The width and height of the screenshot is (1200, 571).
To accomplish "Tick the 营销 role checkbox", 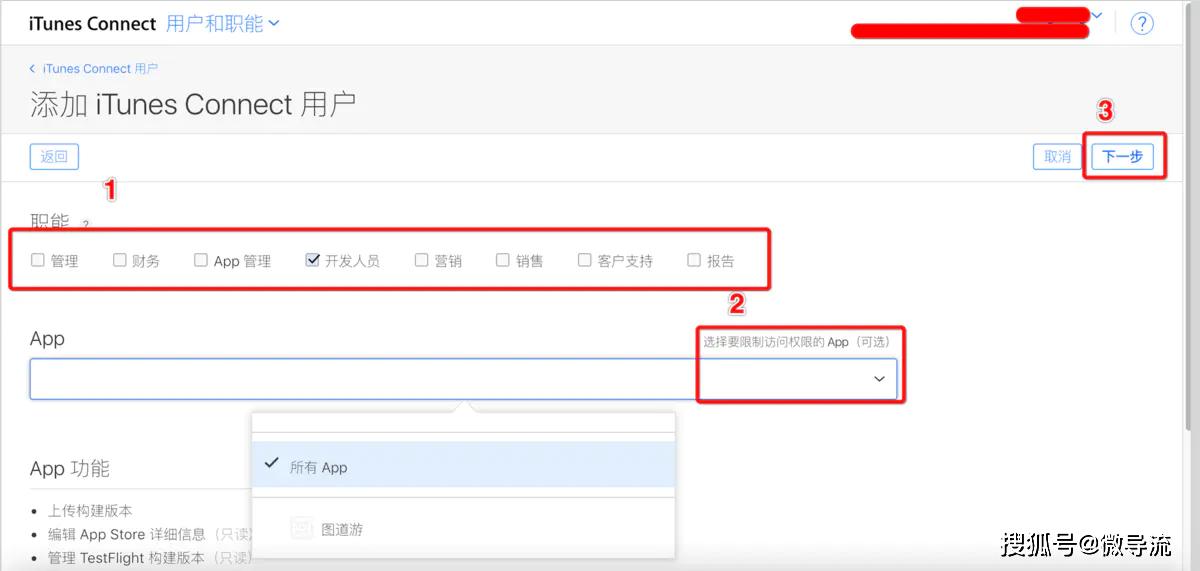I will 422,260.
